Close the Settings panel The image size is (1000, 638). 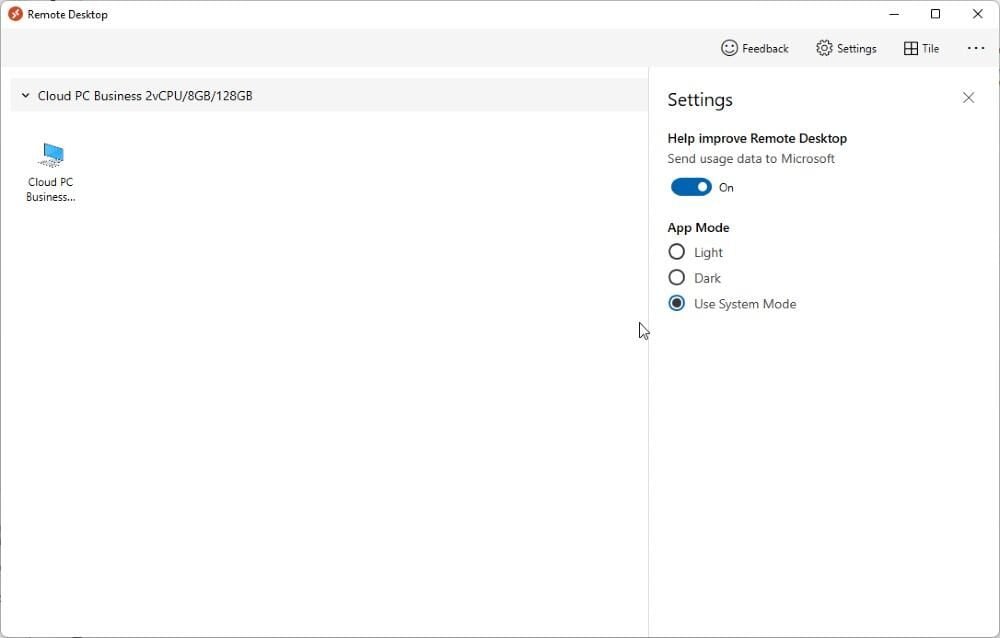(968, 98)
